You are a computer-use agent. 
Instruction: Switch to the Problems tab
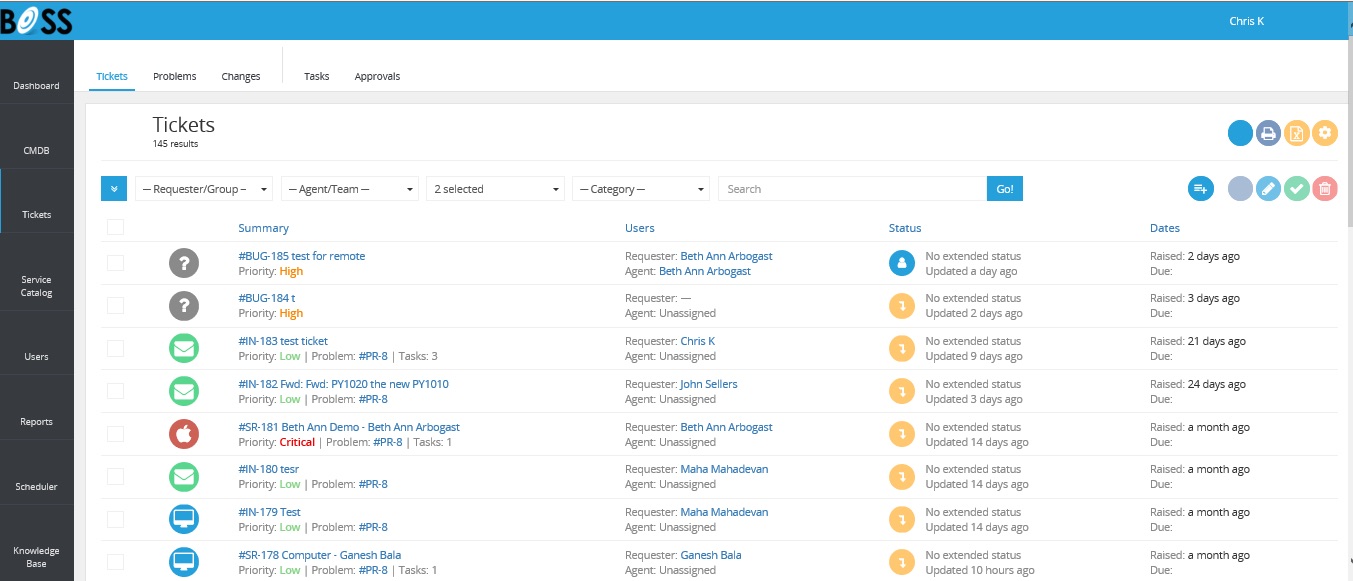coord(175,76)
